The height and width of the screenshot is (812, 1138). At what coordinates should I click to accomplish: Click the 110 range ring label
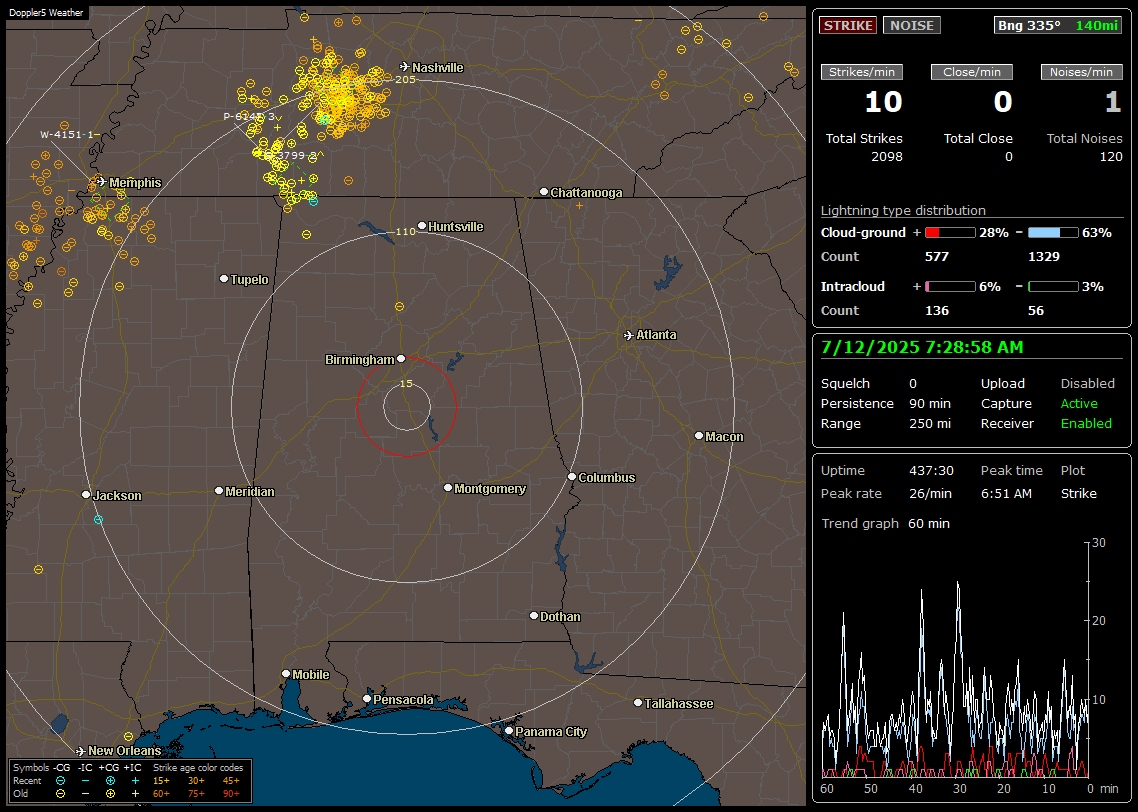[x=405, y=231]
